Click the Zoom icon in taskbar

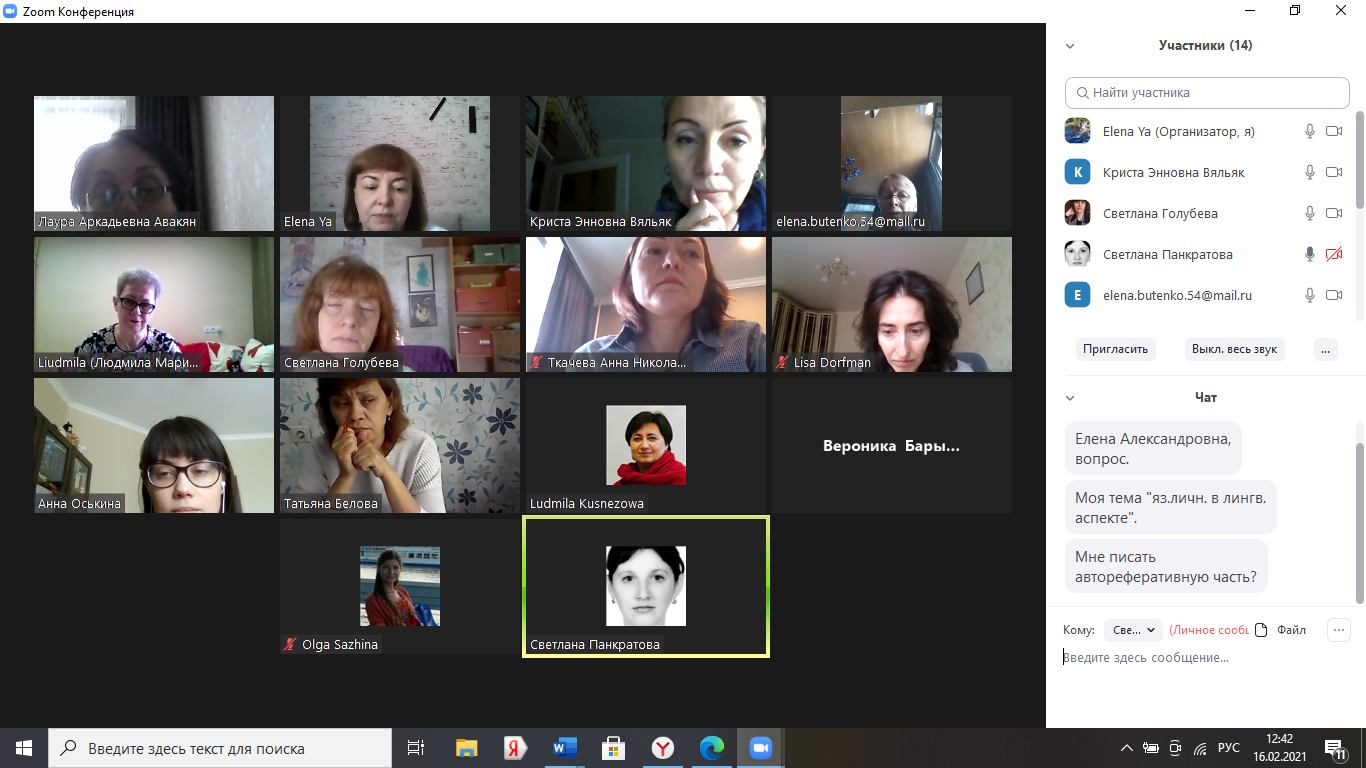coord(761,748)
